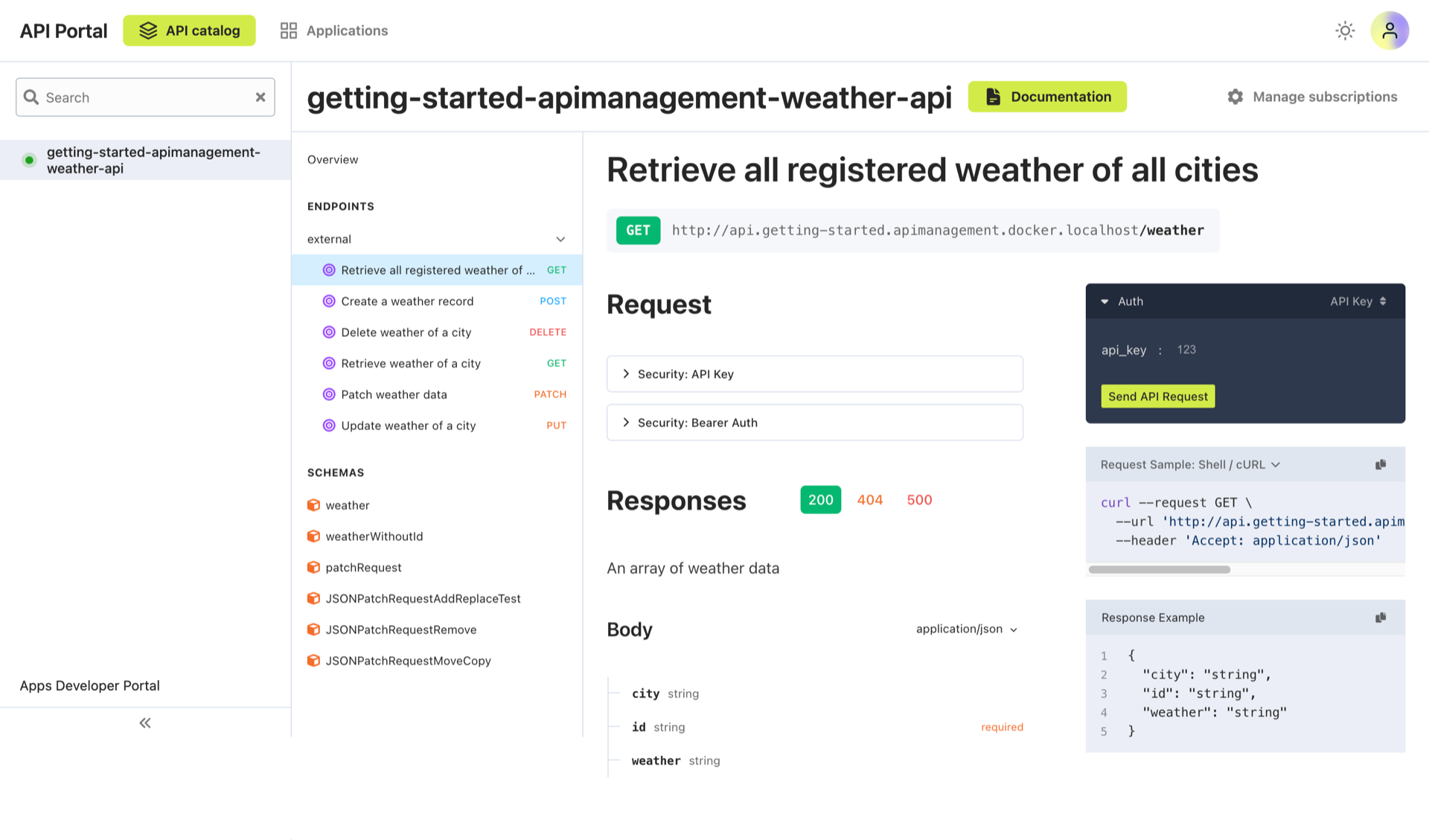The width and height of the screenshot is (1429, 840).
Task: Click the Documentation button
Action: pos(1046,97)
